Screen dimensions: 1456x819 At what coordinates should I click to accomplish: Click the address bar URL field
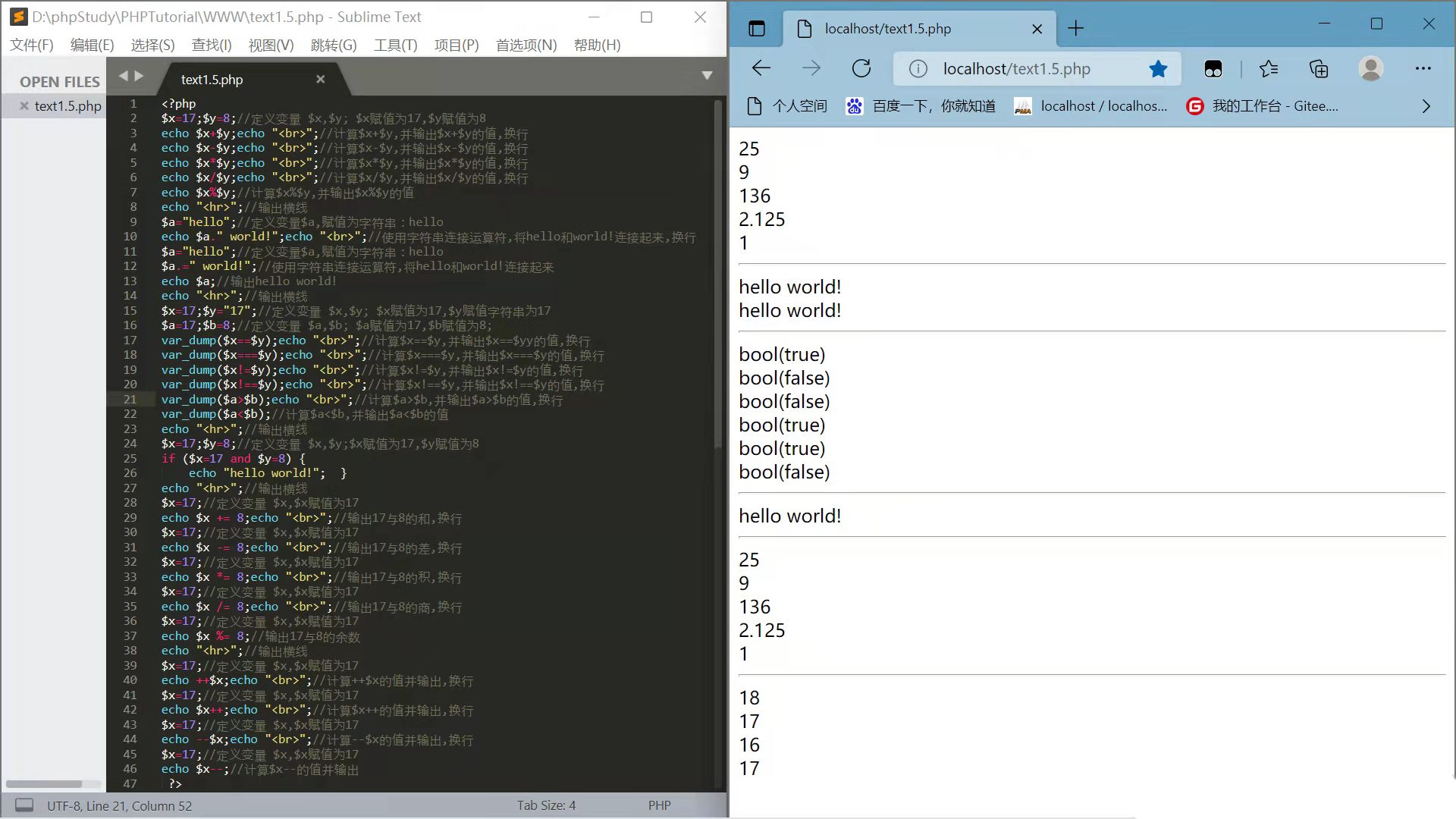(1016, 69)
